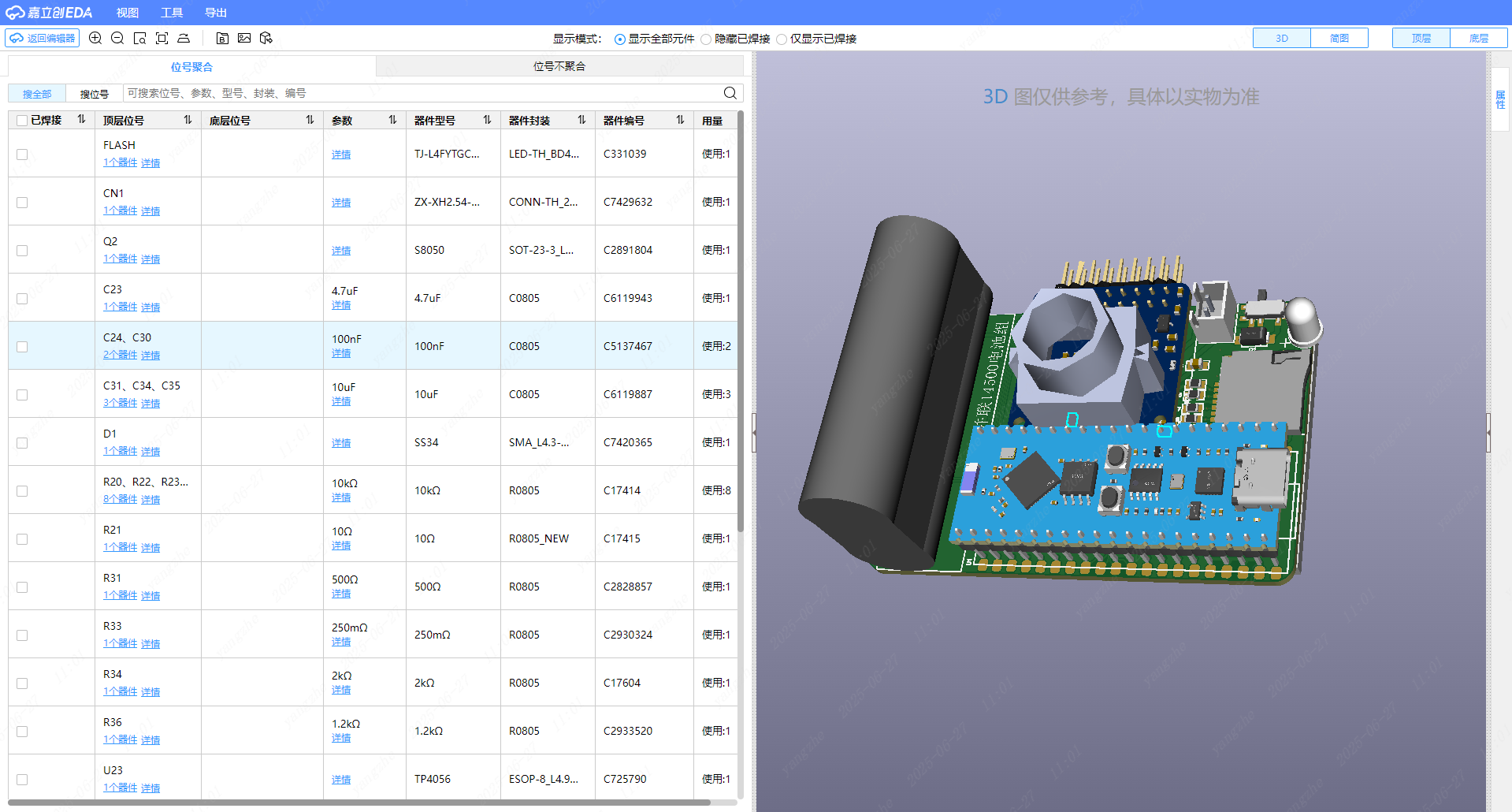Select the 搜位号 search mode tab
1512x812 pixels.
click(x=95, y=94)
